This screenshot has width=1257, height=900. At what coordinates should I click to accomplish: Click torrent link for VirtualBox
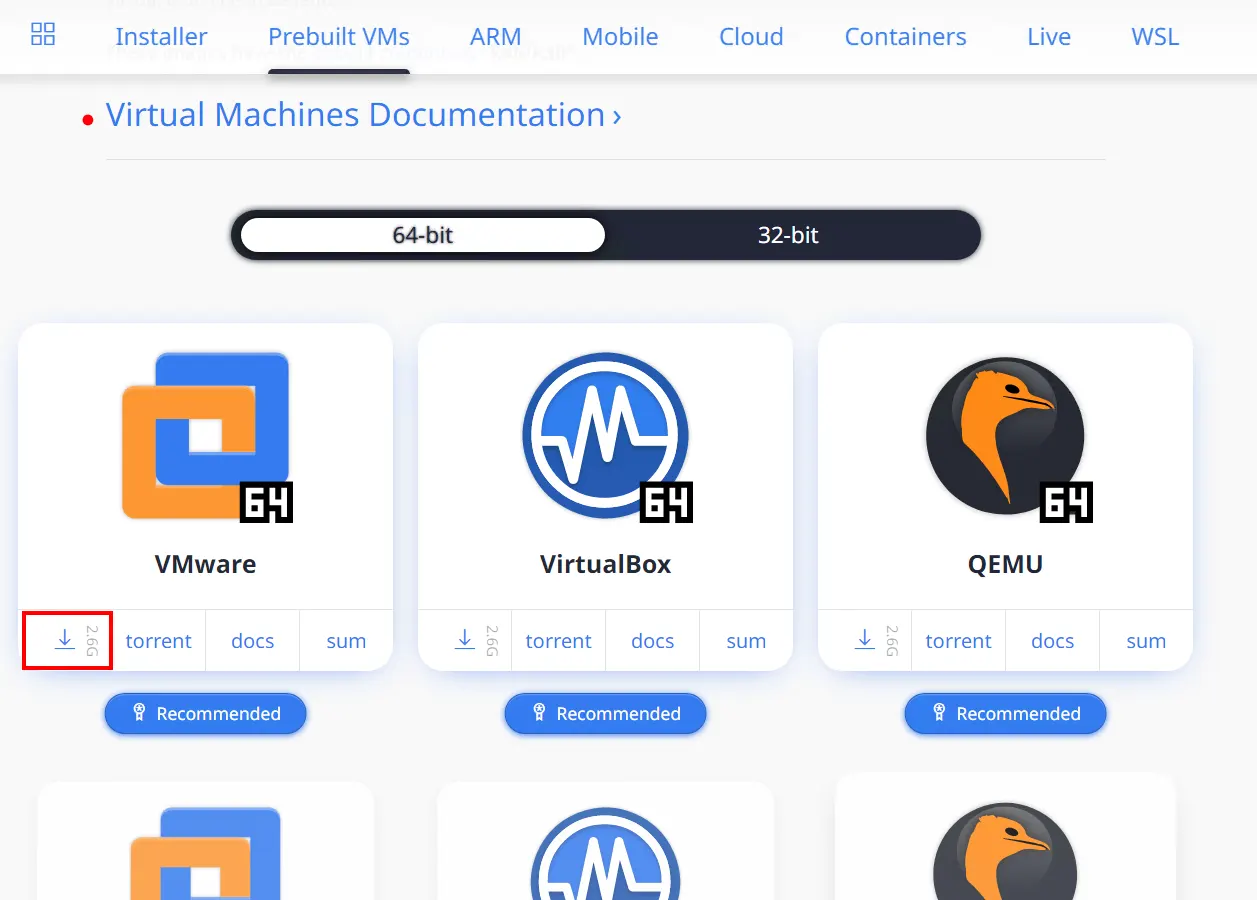tap(558, 641)
